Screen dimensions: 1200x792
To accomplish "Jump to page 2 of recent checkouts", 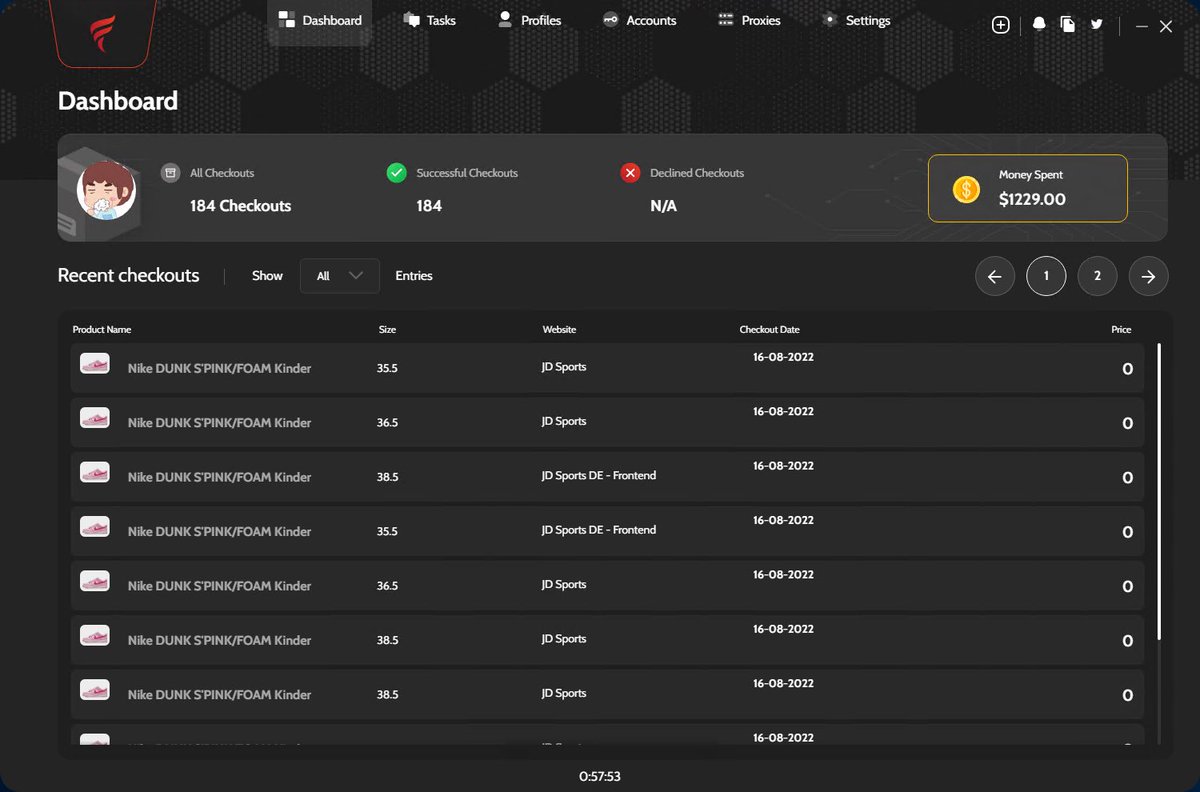I will [x=1098, y=277].
